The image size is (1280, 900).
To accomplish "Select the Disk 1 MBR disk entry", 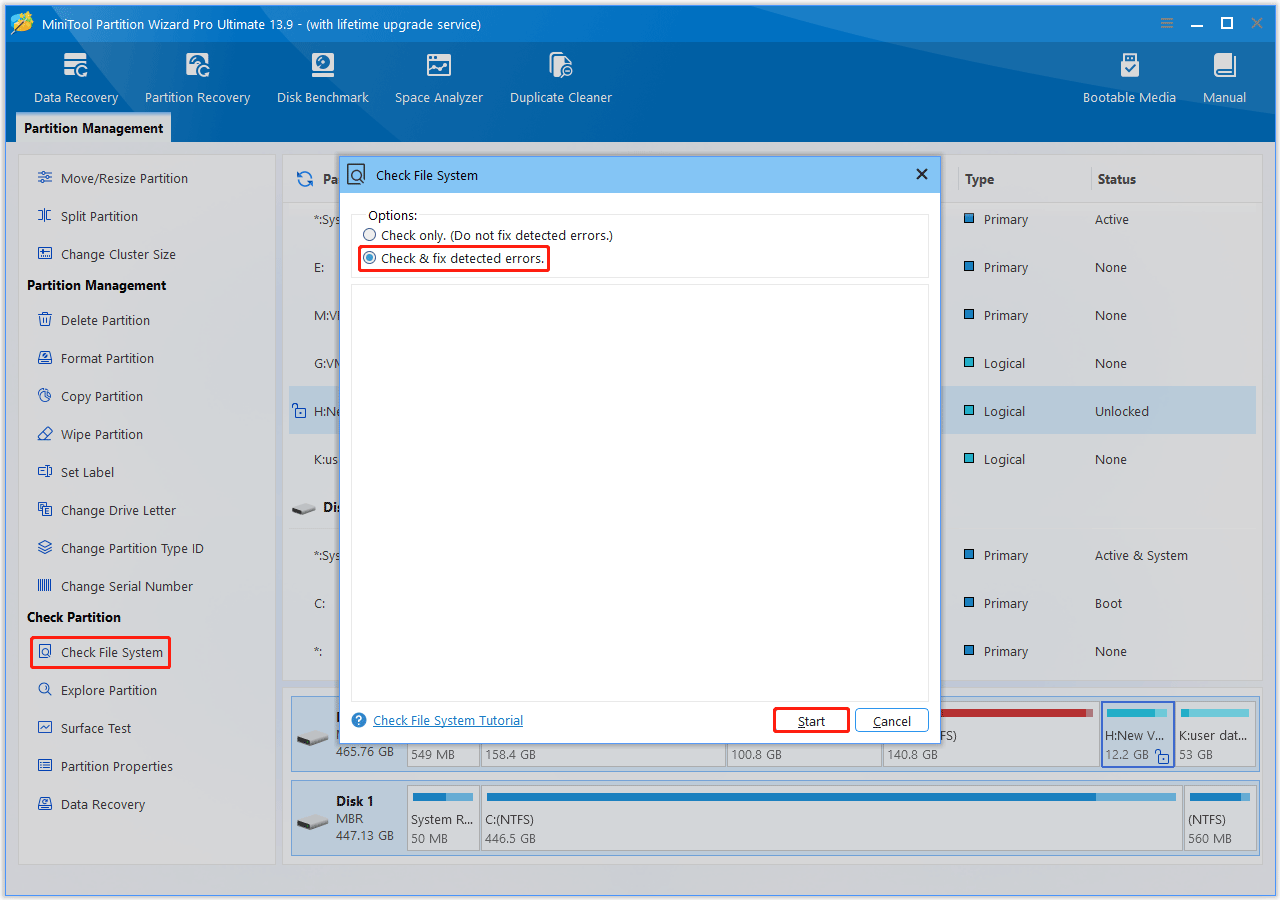I will tap(350, 818).
